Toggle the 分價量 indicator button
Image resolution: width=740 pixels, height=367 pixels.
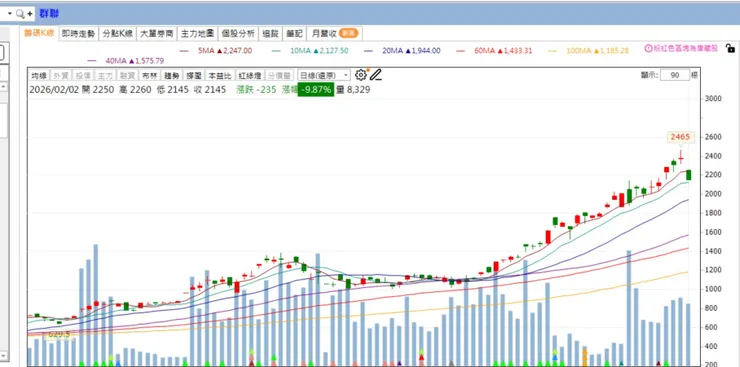coord(278,75)
